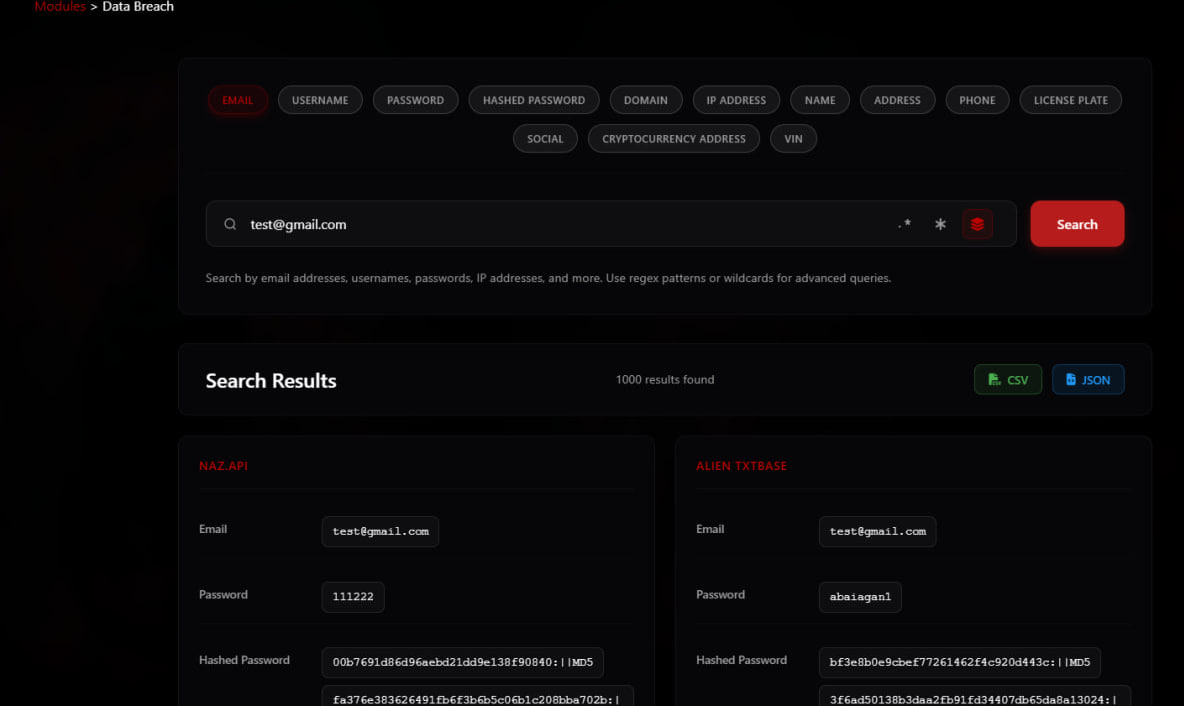Choose the CRYPTOCURRENCY ADDRESS filter chip
This screenshot has height=706, width=1184.
coord(674,138)
